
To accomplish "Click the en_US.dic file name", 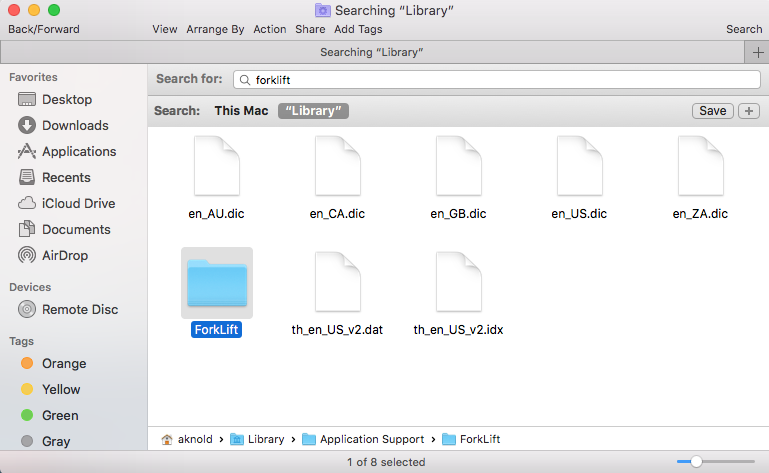I will (579, 214).
